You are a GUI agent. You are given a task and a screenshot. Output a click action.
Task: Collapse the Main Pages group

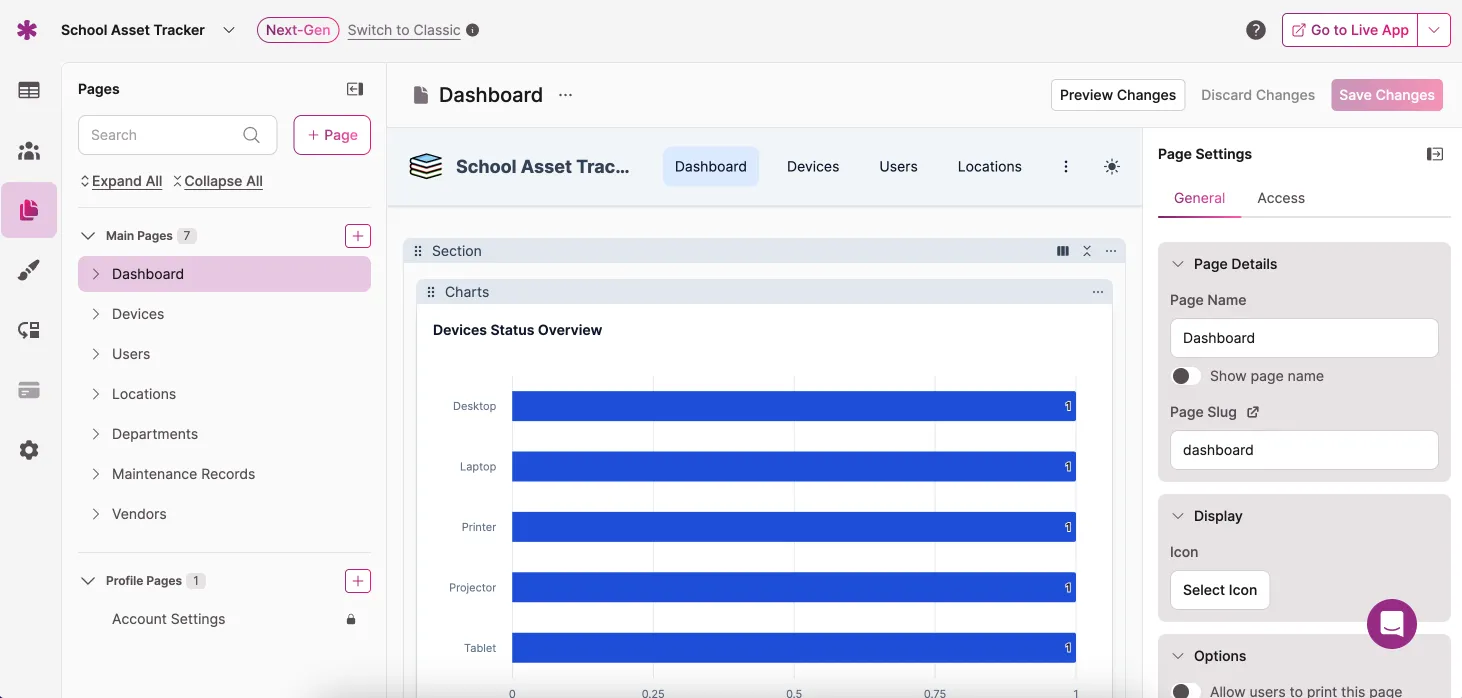[88, 236]
